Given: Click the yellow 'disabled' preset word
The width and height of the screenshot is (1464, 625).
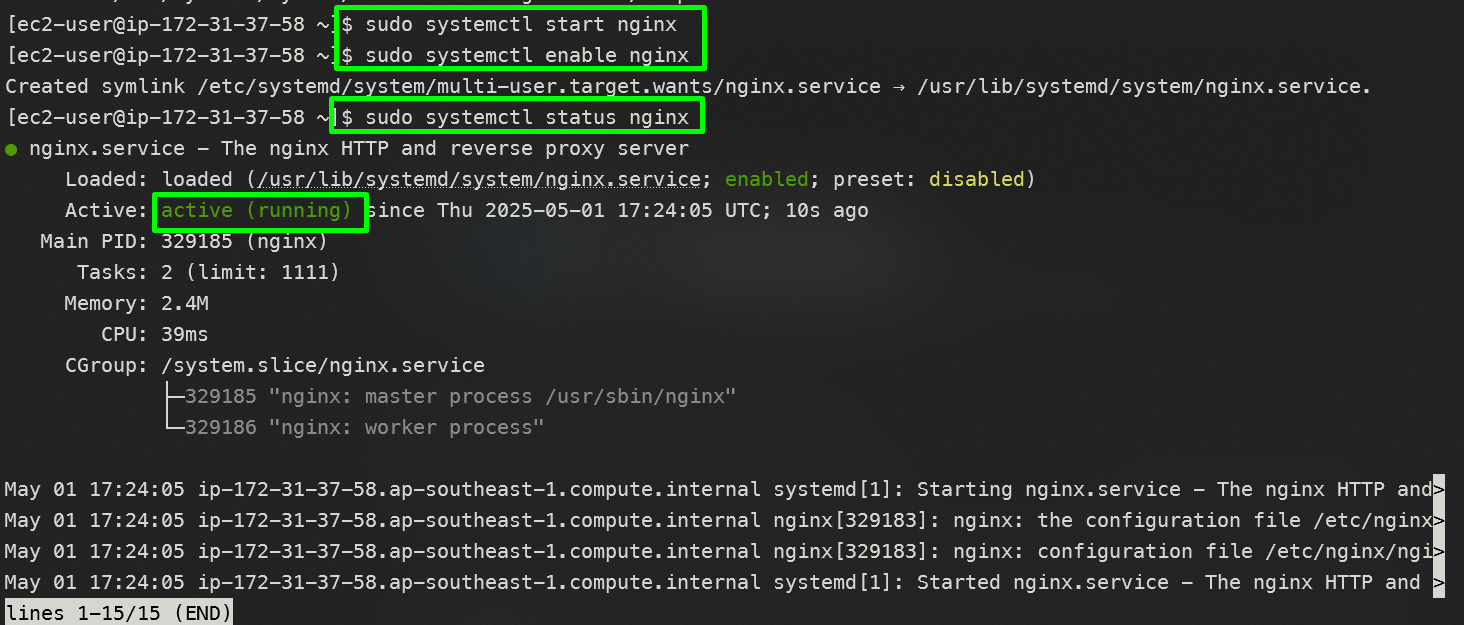Looking at the screenshot, I should pos(977,180).
